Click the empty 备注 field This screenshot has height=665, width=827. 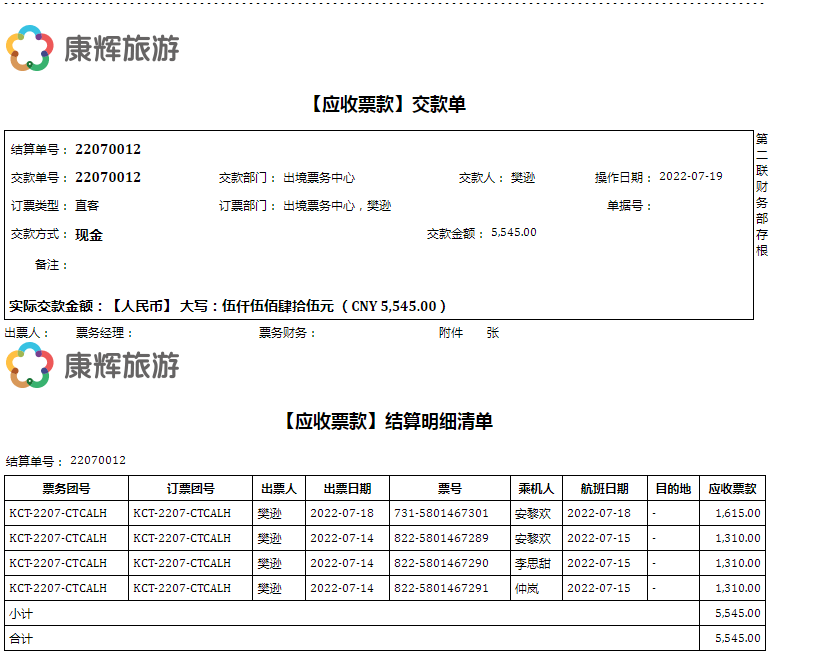[x=200, y=265]
